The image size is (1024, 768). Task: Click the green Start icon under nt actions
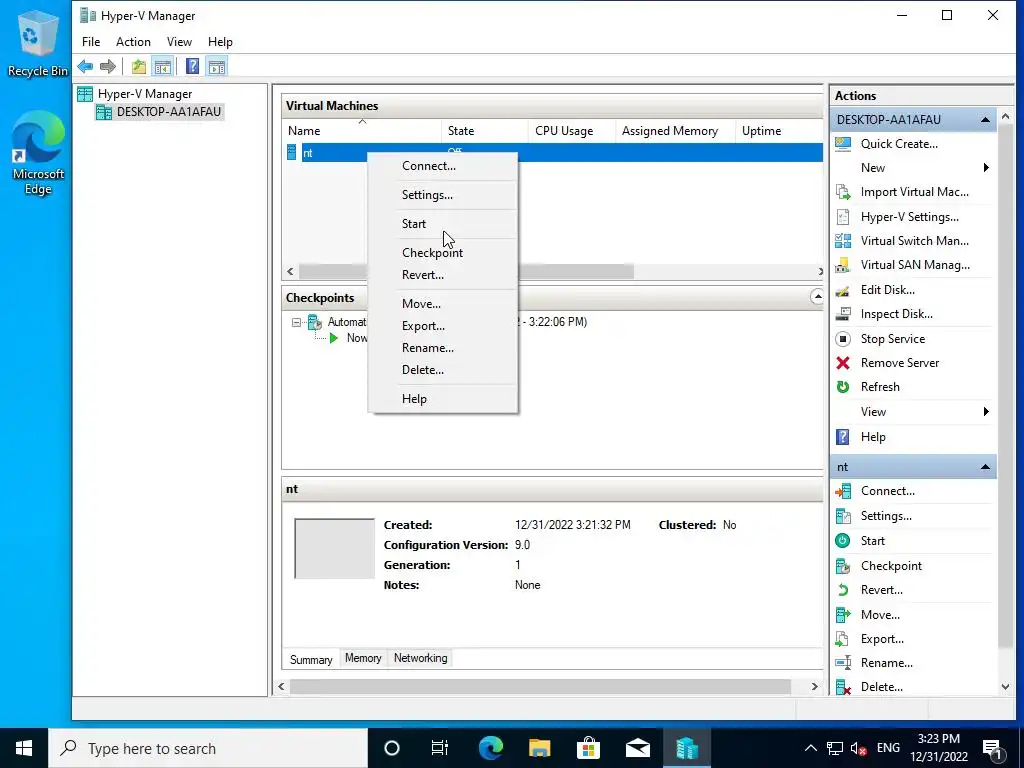tap(843, 541)
